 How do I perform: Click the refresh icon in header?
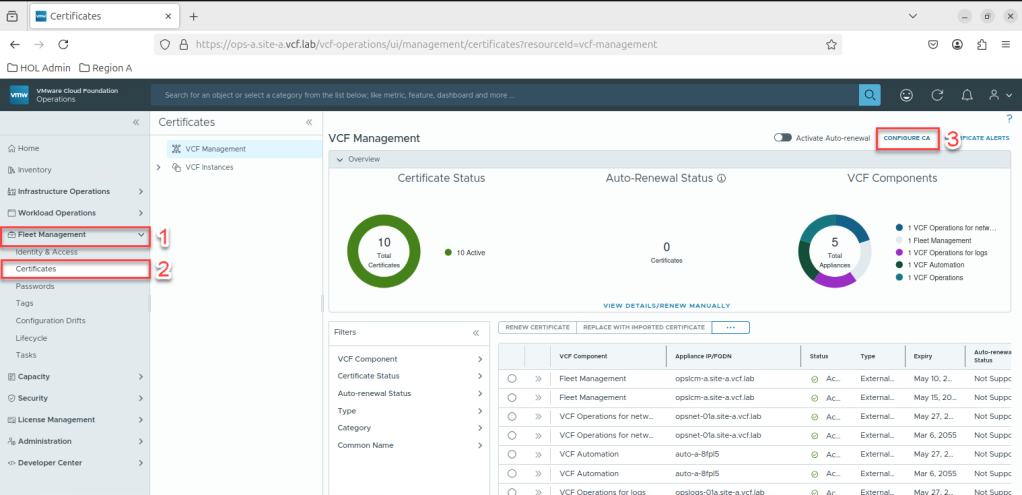(937, 95)
